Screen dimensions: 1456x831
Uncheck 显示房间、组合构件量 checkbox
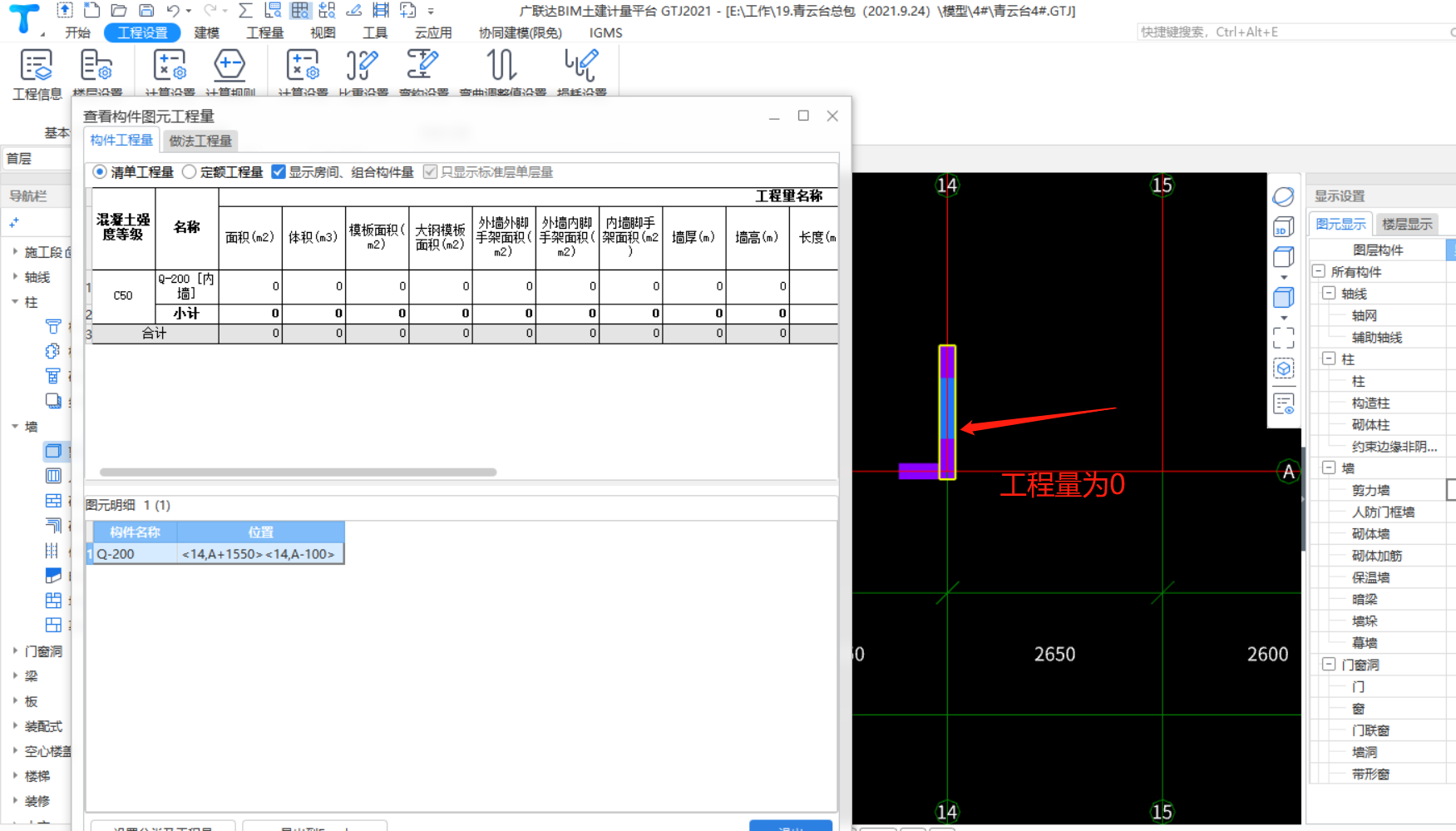(279, 171)
